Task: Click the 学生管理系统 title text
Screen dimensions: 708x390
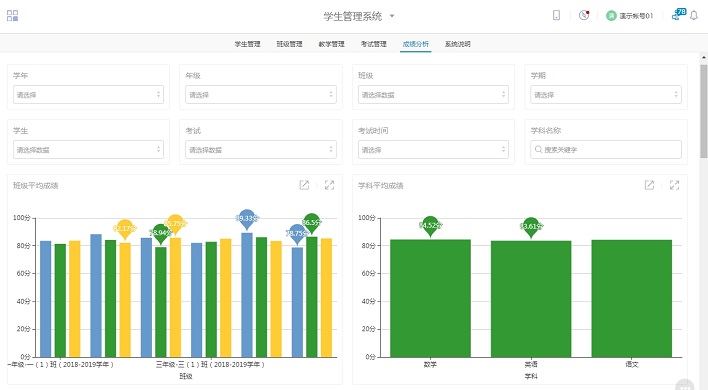Action: point(353,16)
